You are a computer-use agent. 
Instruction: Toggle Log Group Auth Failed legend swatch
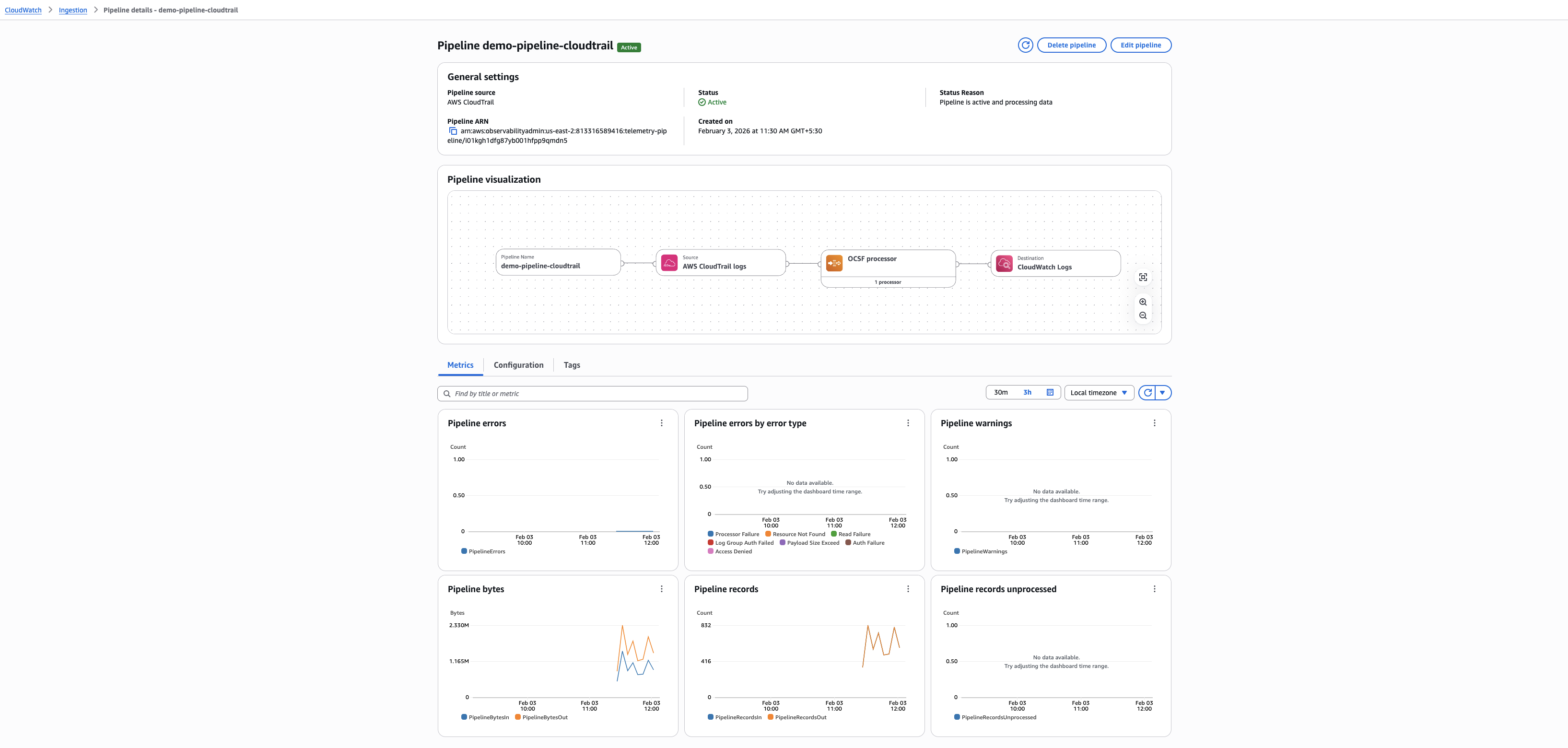click(x=710, y=542)
